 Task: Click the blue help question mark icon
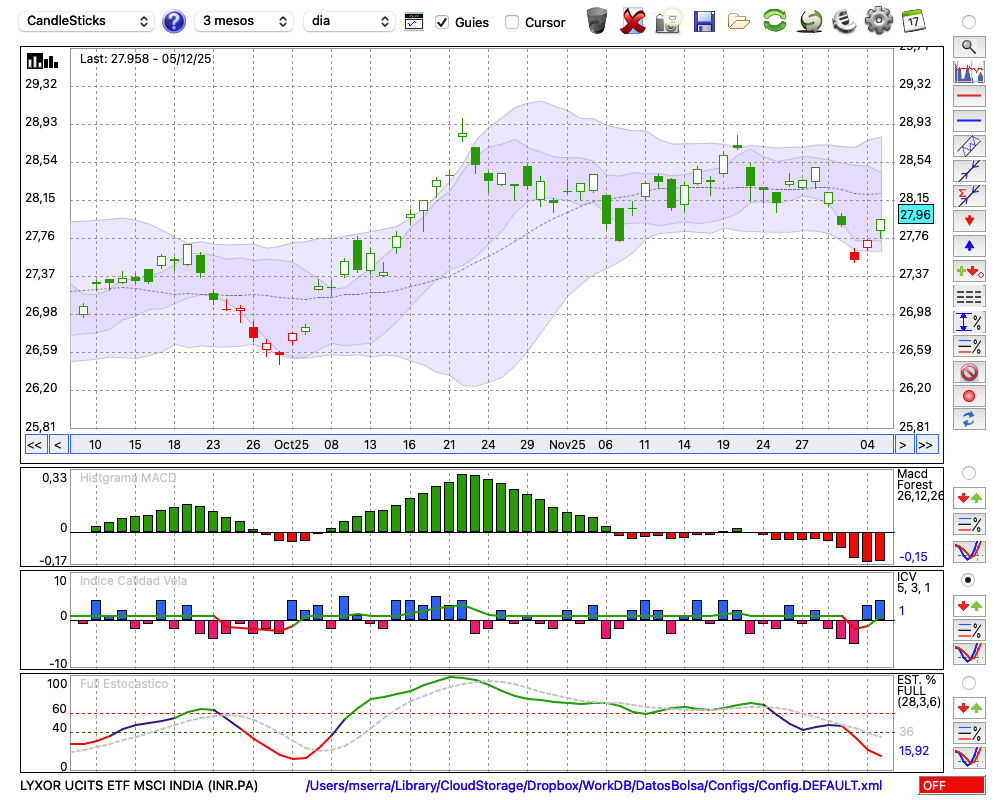[174, 21]
